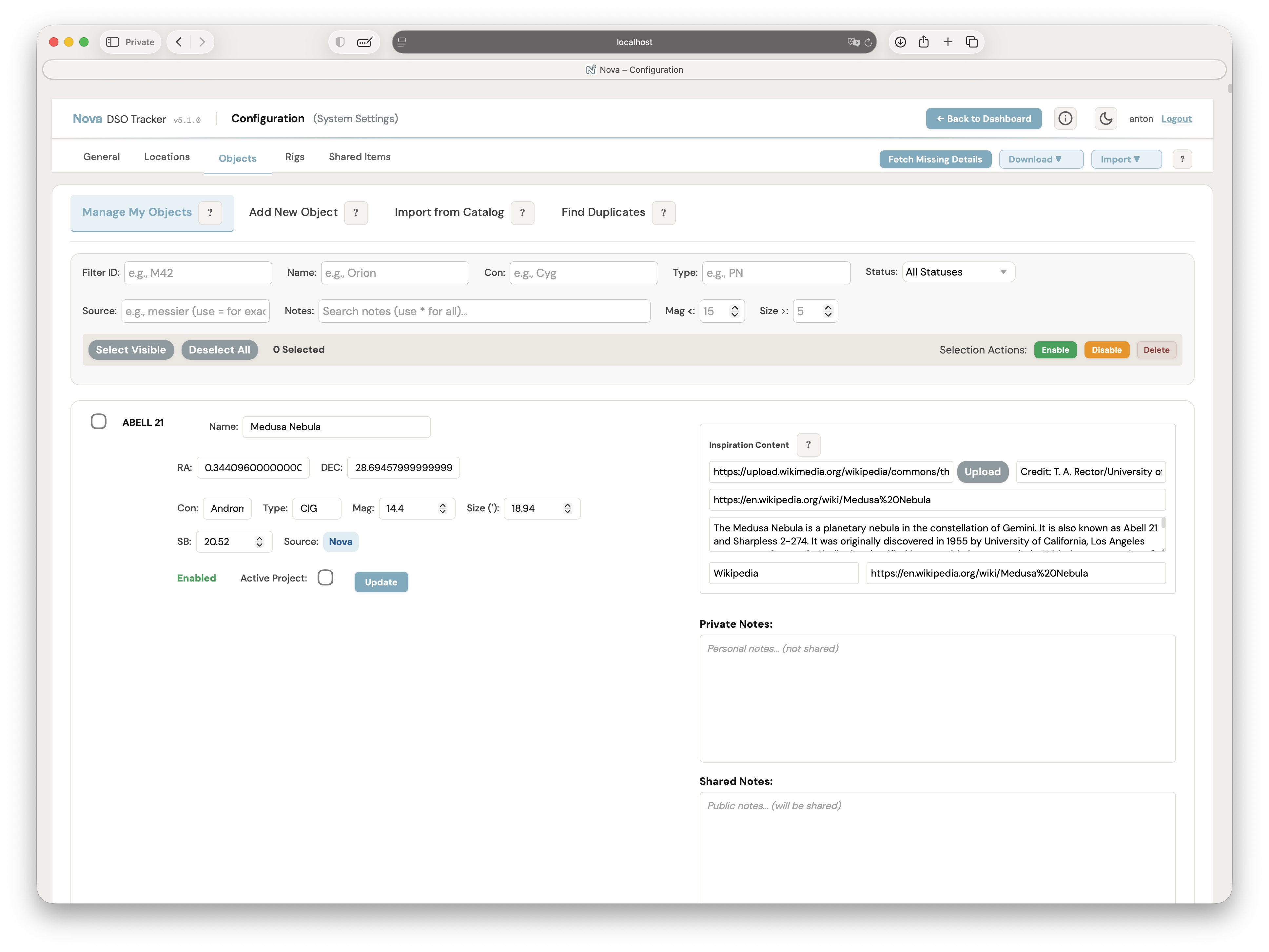
Task: Click help icon next to Import button
Action: [x=1182, y=160]
